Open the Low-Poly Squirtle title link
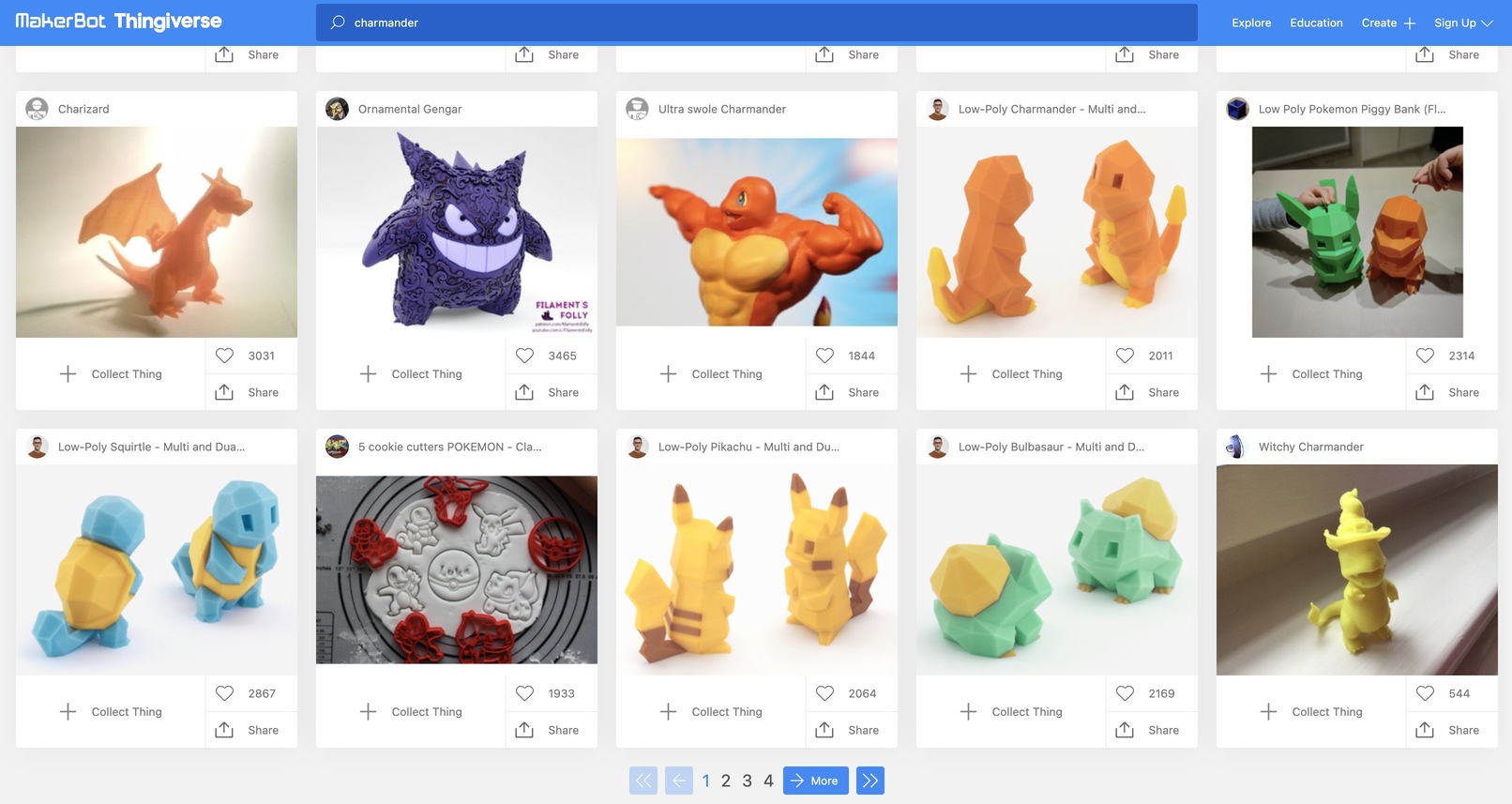Screen dimensions: 1512x804 point(151,447)
